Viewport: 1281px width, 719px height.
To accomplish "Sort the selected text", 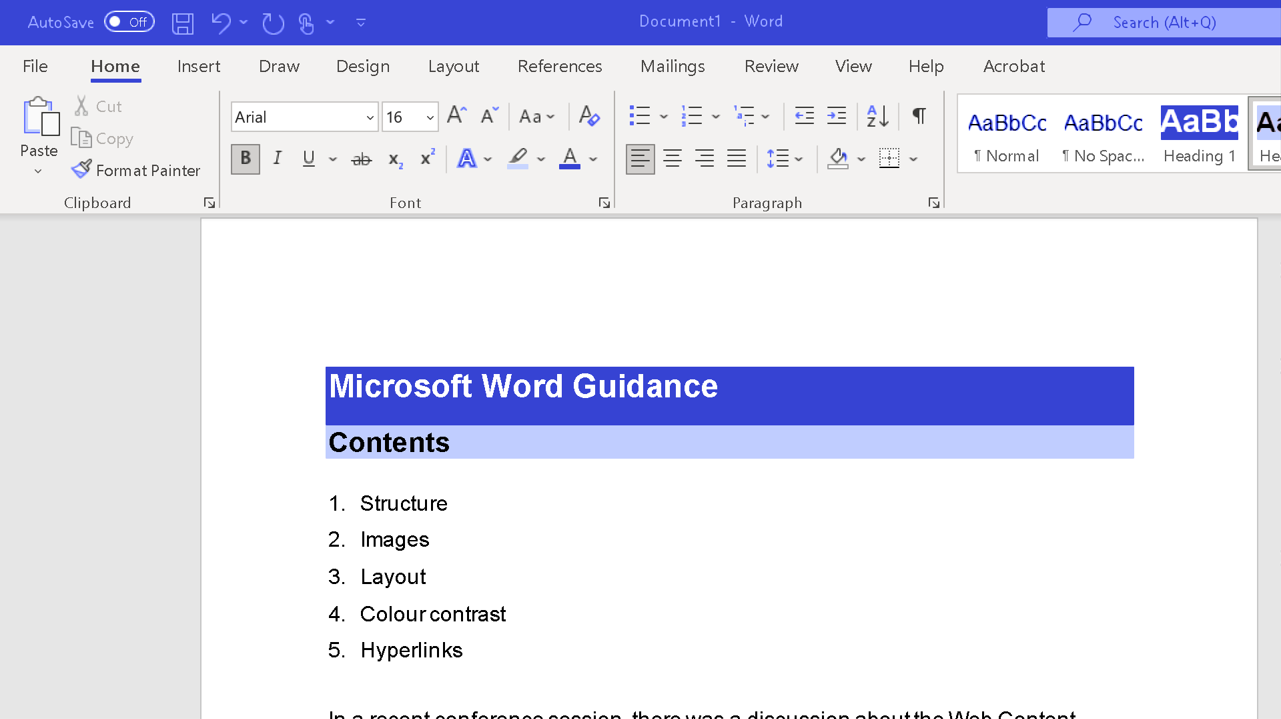I will coord(877,116).
